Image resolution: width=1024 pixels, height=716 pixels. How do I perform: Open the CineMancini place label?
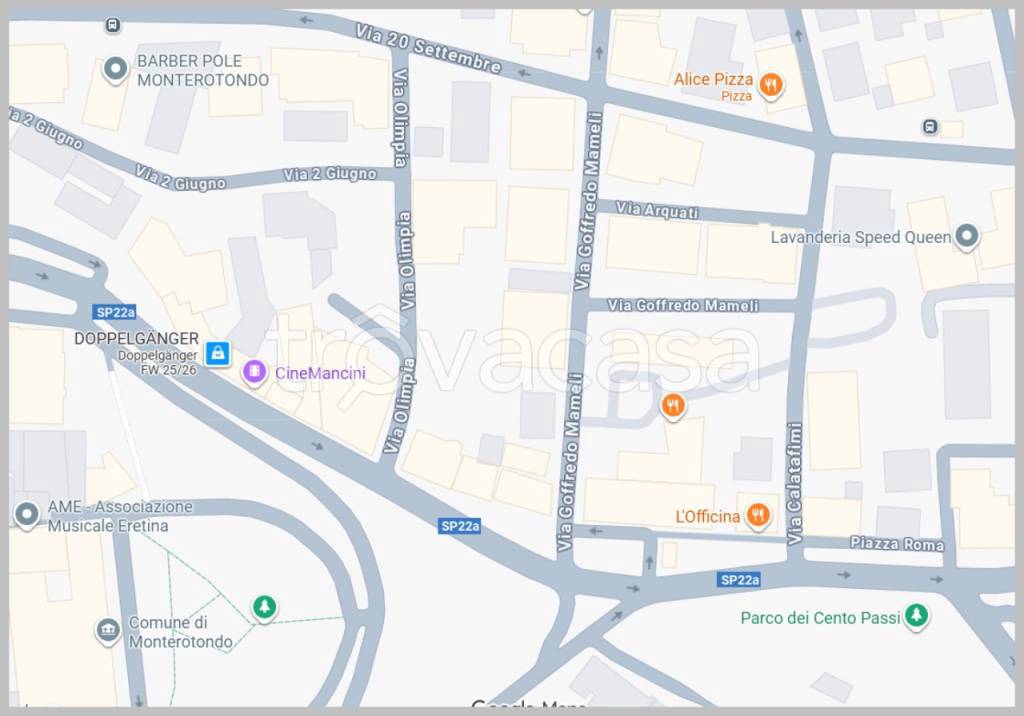tap(320, 373)
